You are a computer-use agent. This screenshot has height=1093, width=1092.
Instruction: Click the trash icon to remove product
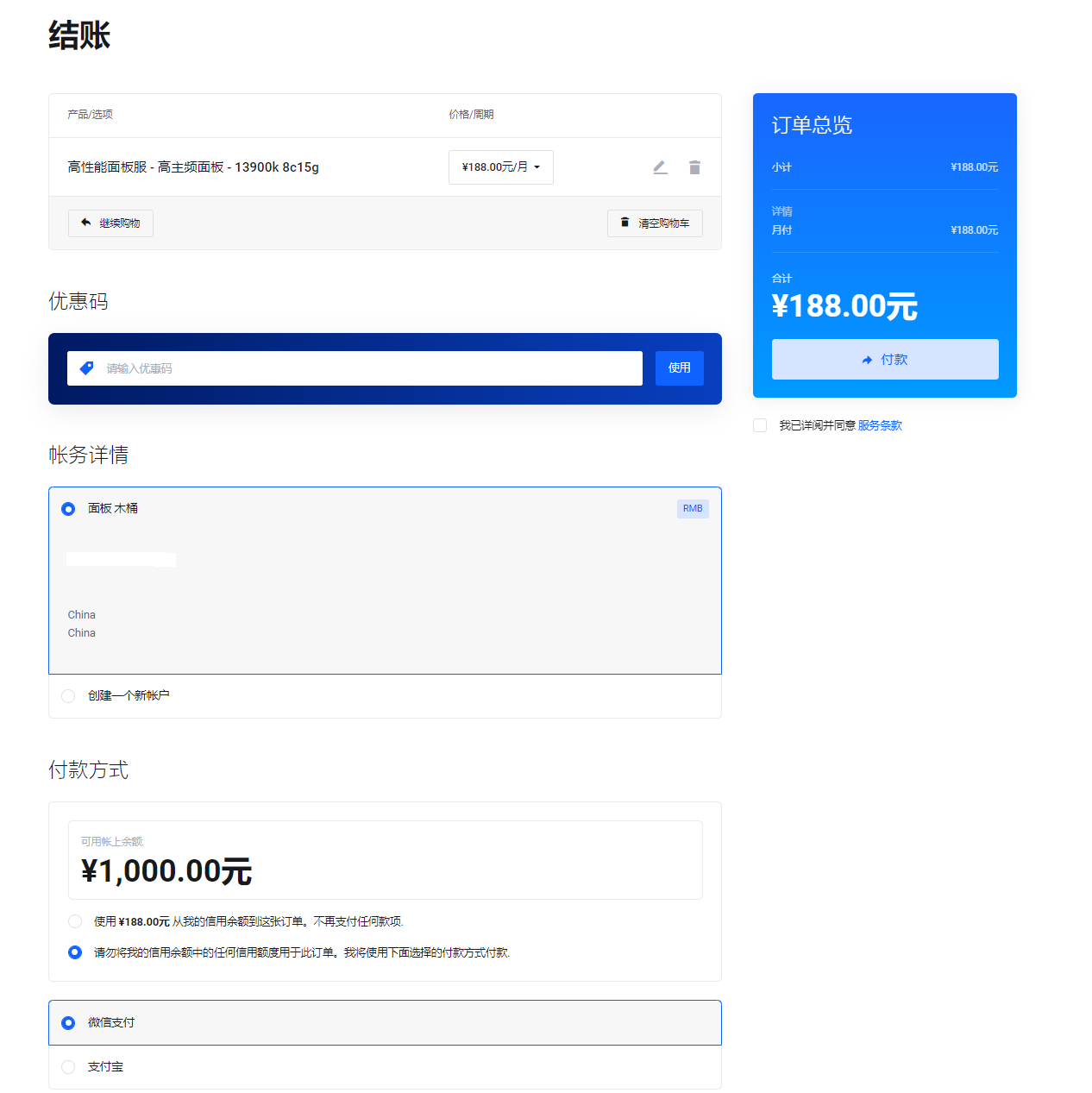[694, 167]
